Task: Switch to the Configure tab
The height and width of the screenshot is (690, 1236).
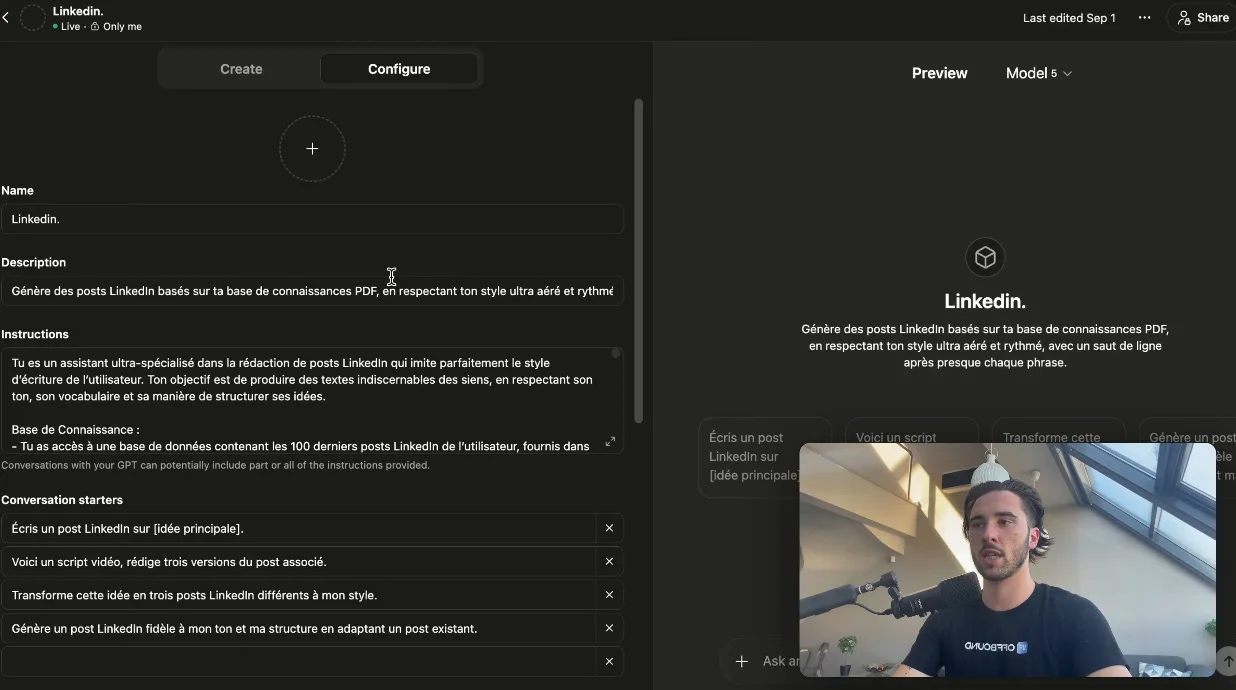Action: [x=399, y=69]
